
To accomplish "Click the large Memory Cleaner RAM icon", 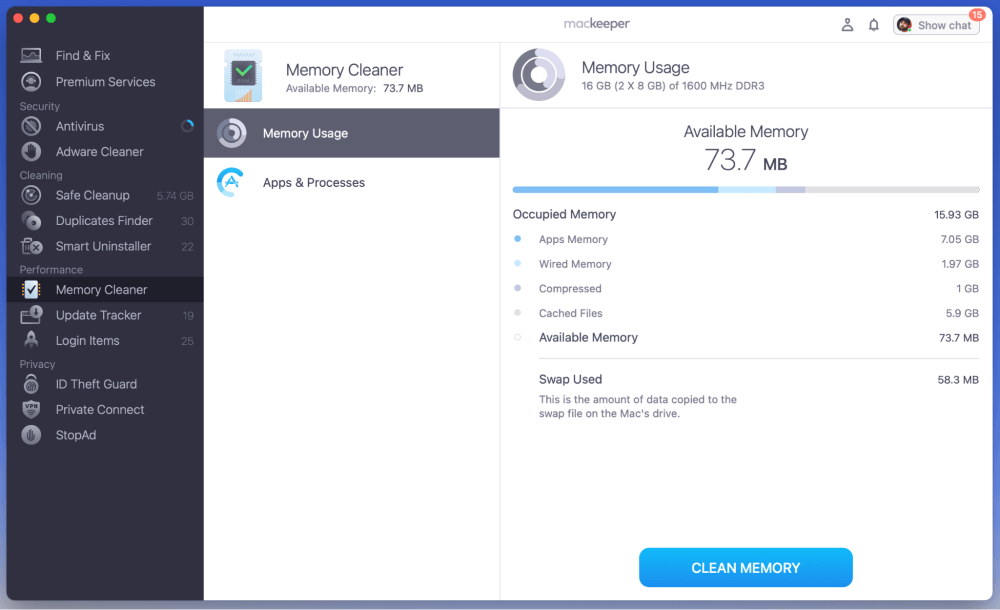I will tap(243, 75).
